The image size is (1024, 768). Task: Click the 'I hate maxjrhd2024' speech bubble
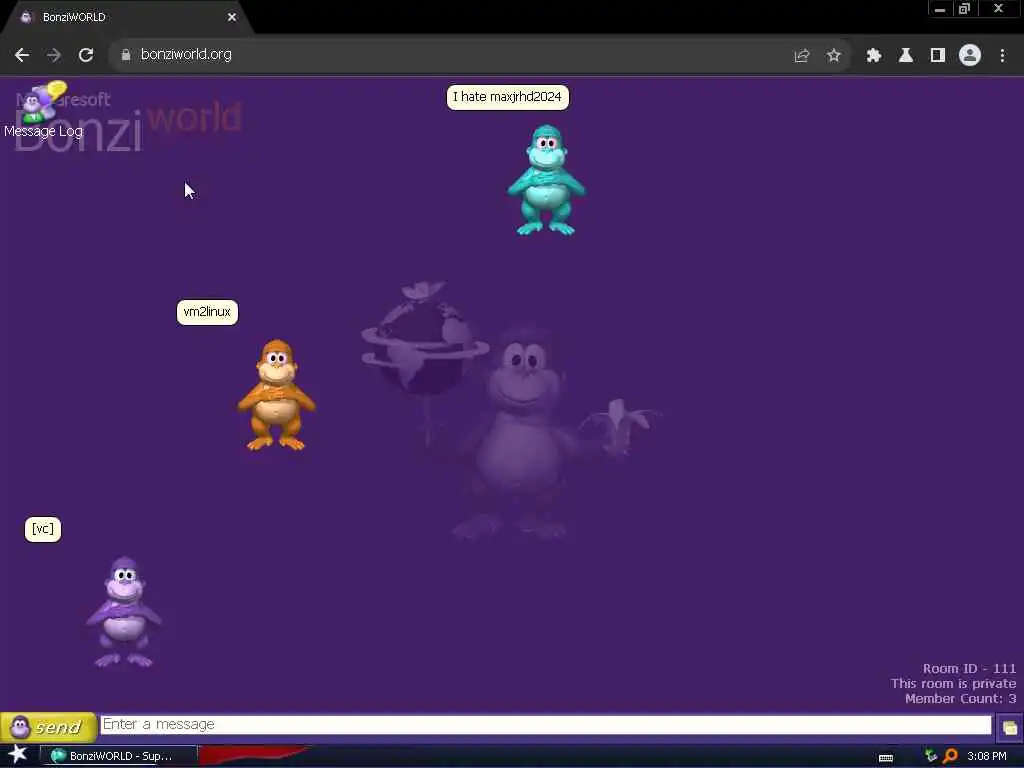pos(507,97)
